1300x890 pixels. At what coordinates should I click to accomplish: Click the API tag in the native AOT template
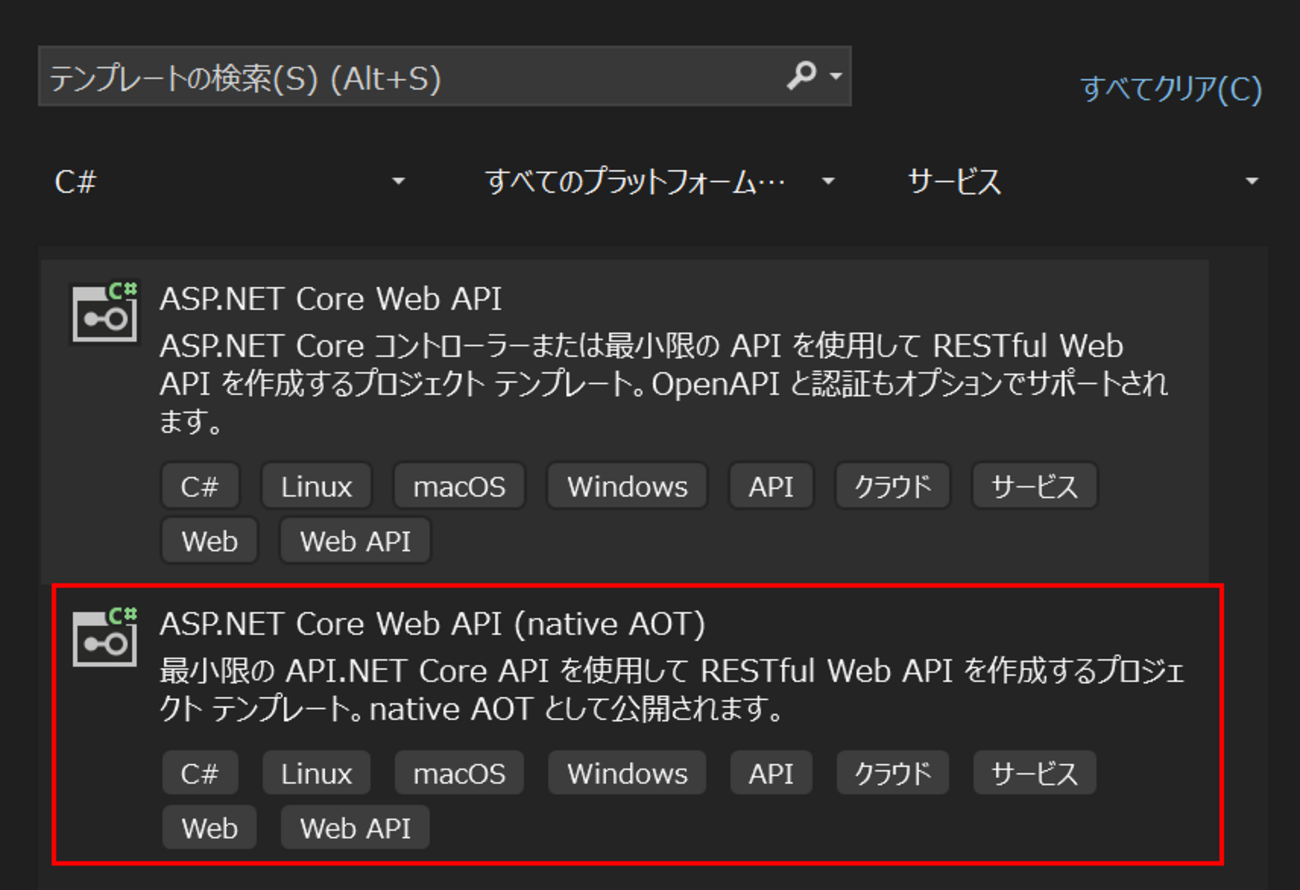pyautogui.click(x=771, y=774)
